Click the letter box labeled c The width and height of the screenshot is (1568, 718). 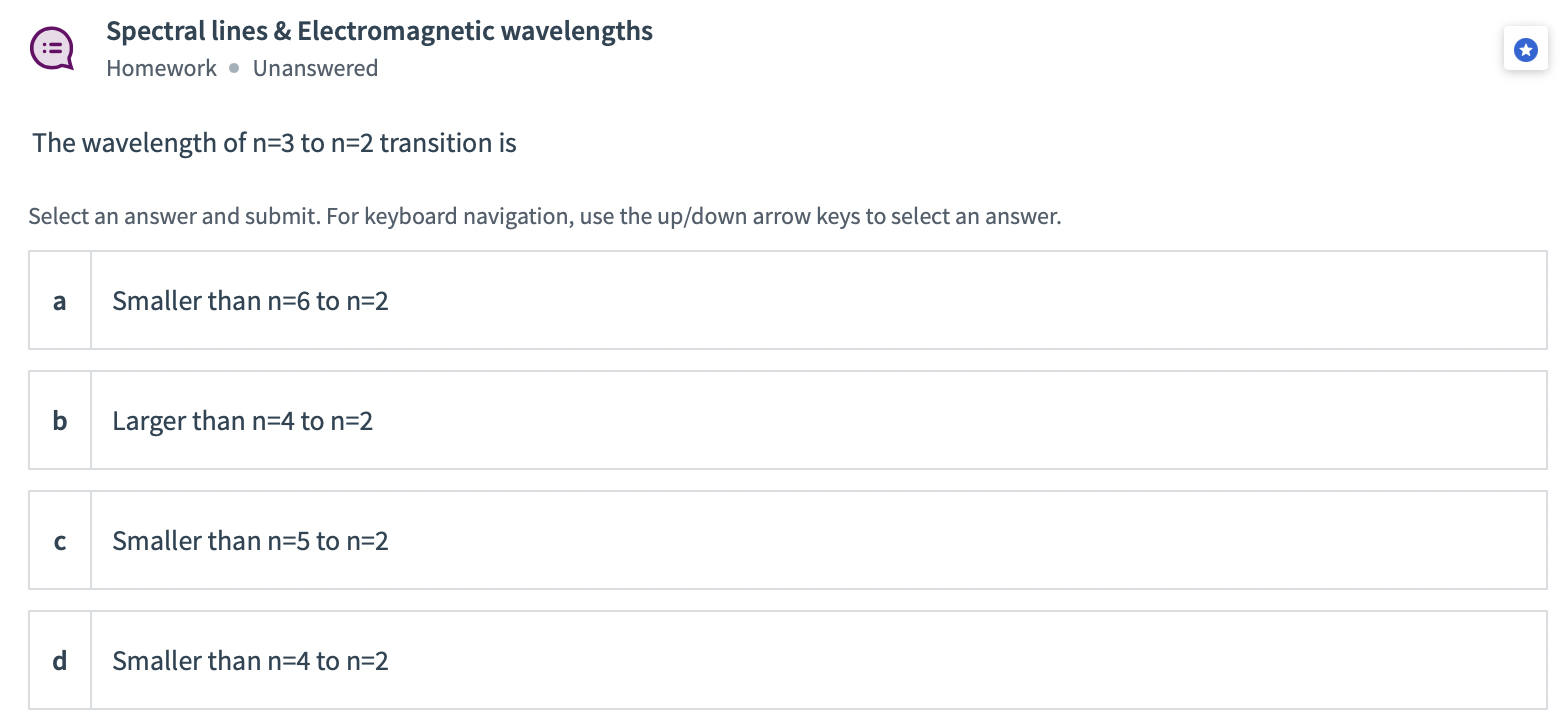pyautogui.click(x=60, y=540)
